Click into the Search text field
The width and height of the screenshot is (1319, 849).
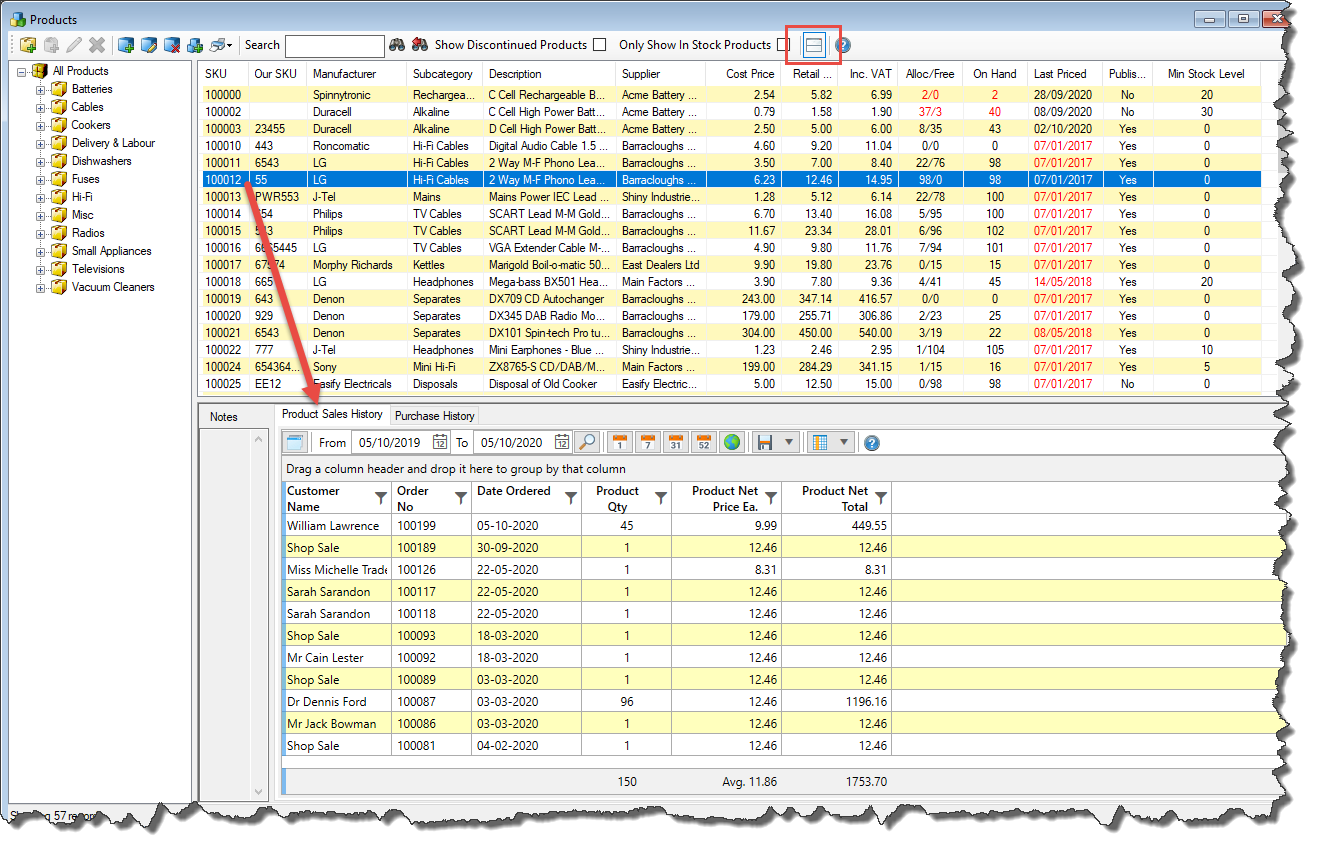[334, 46]
